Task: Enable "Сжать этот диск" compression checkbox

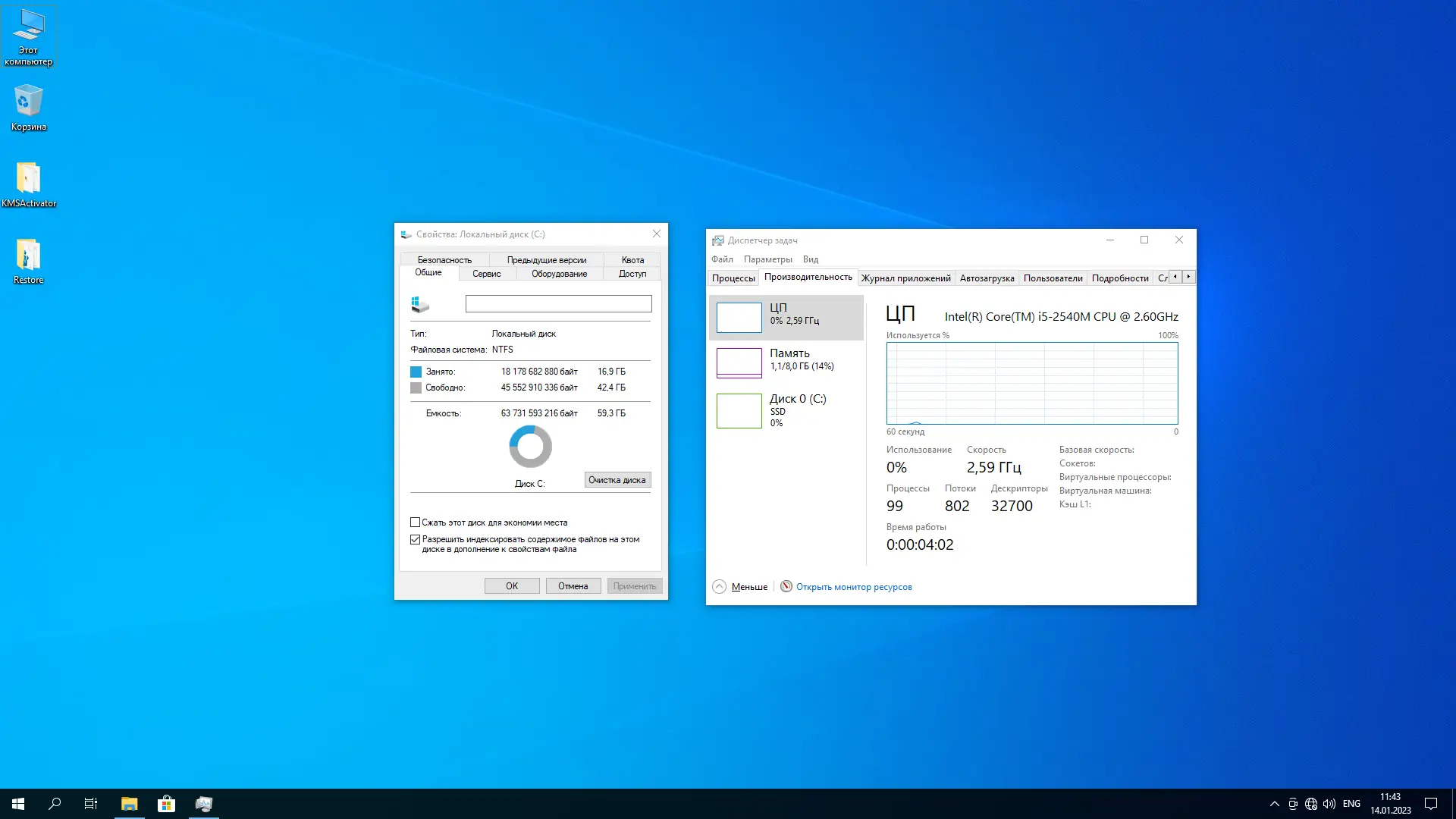Action: (415, 522)
